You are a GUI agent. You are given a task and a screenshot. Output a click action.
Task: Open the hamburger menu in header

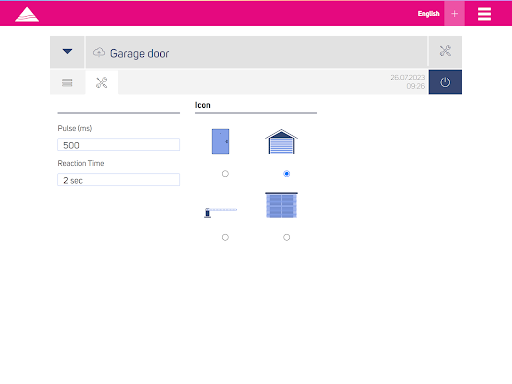(484, 14)
